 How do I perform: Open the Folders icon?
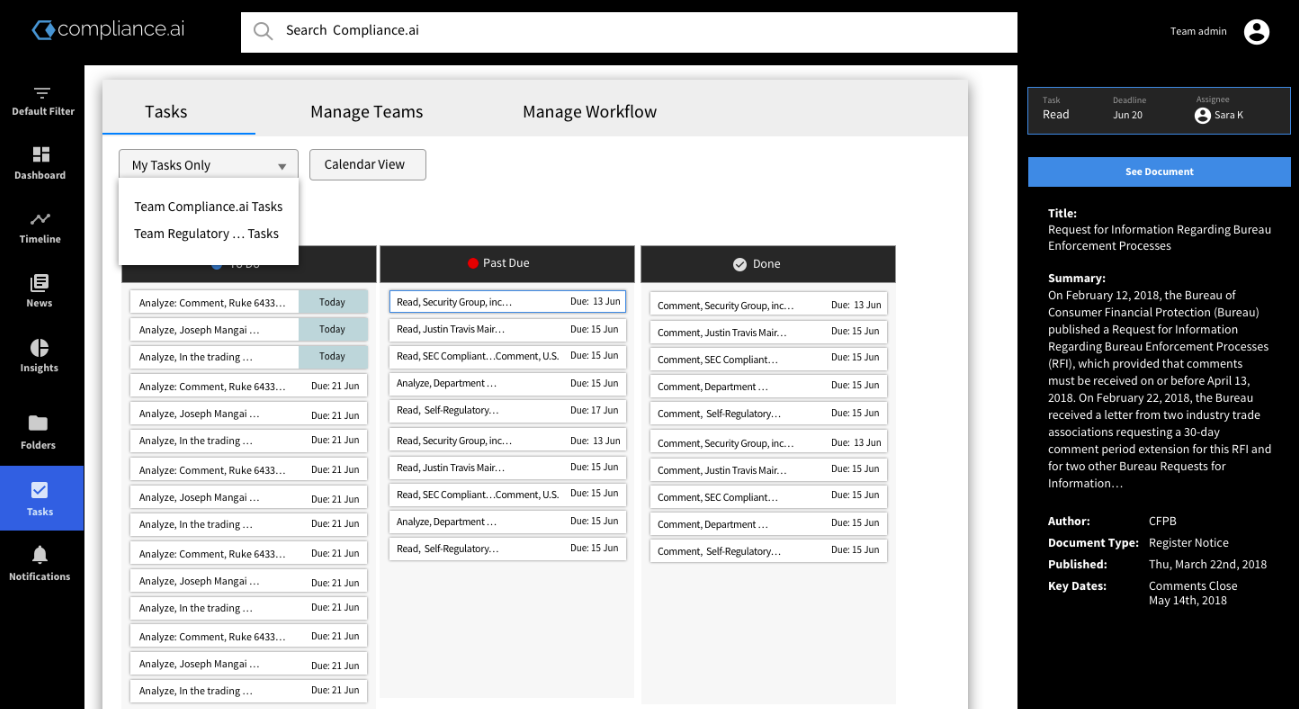[x=38, y=422]
